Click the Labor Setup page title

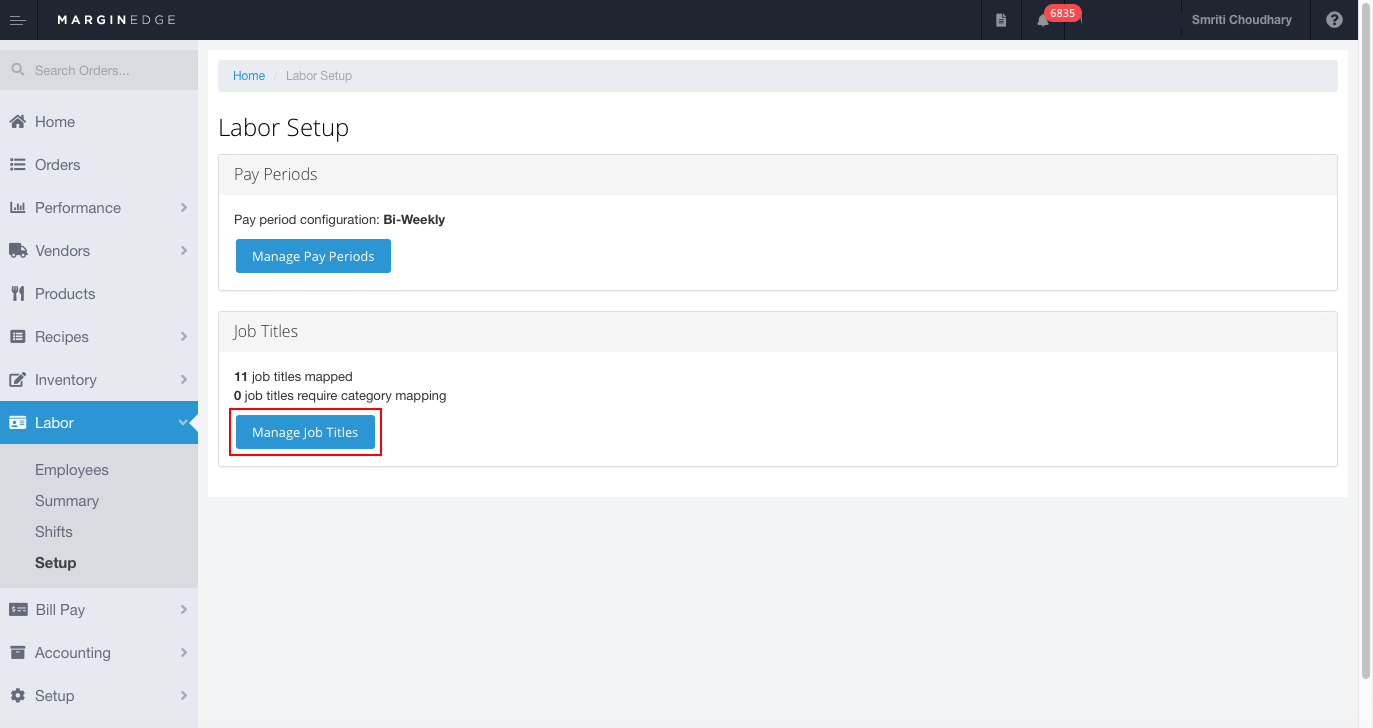pos(284,128)
